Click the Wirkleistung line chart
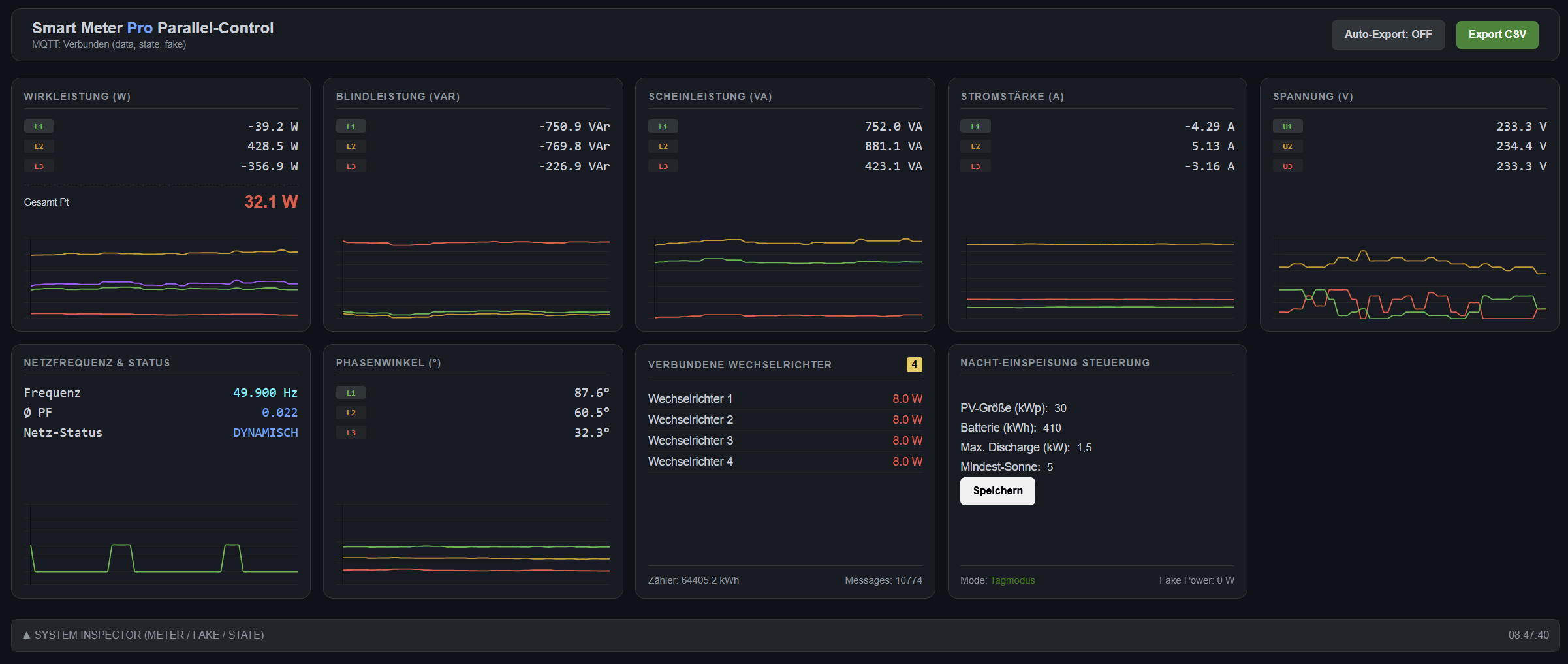This screenshot has width=1568, height=664. (161, 277)
